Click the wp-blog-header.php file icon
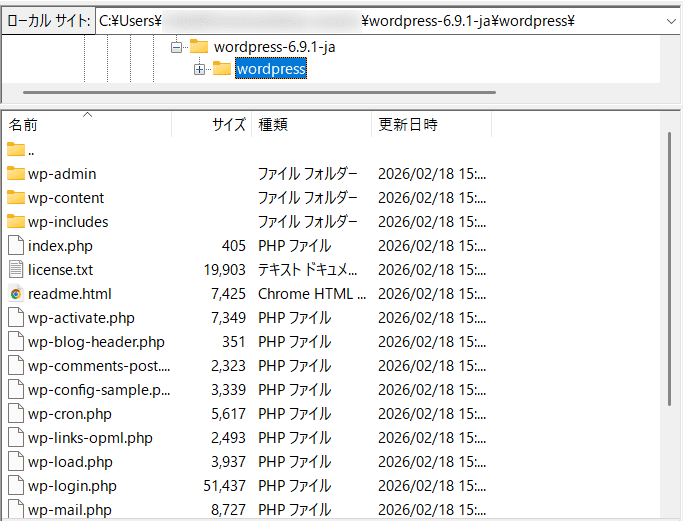683x521 pixels. [16, 341]
